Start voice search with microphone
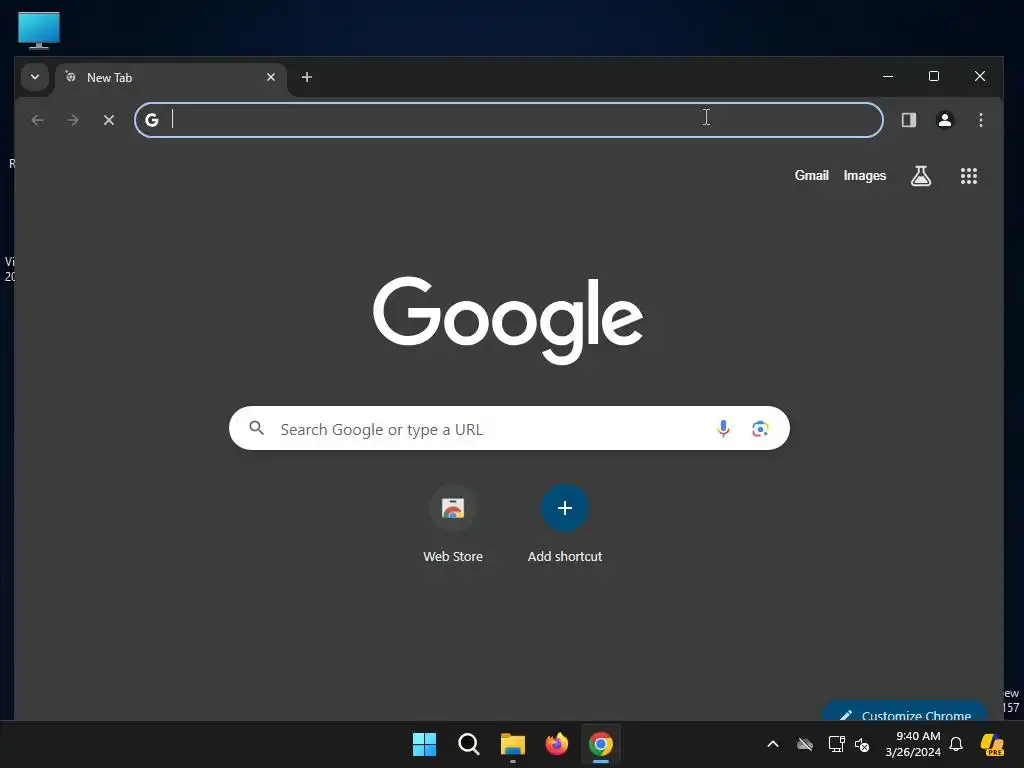This screenshot has height=768, width=1024. tap(723, 428)
